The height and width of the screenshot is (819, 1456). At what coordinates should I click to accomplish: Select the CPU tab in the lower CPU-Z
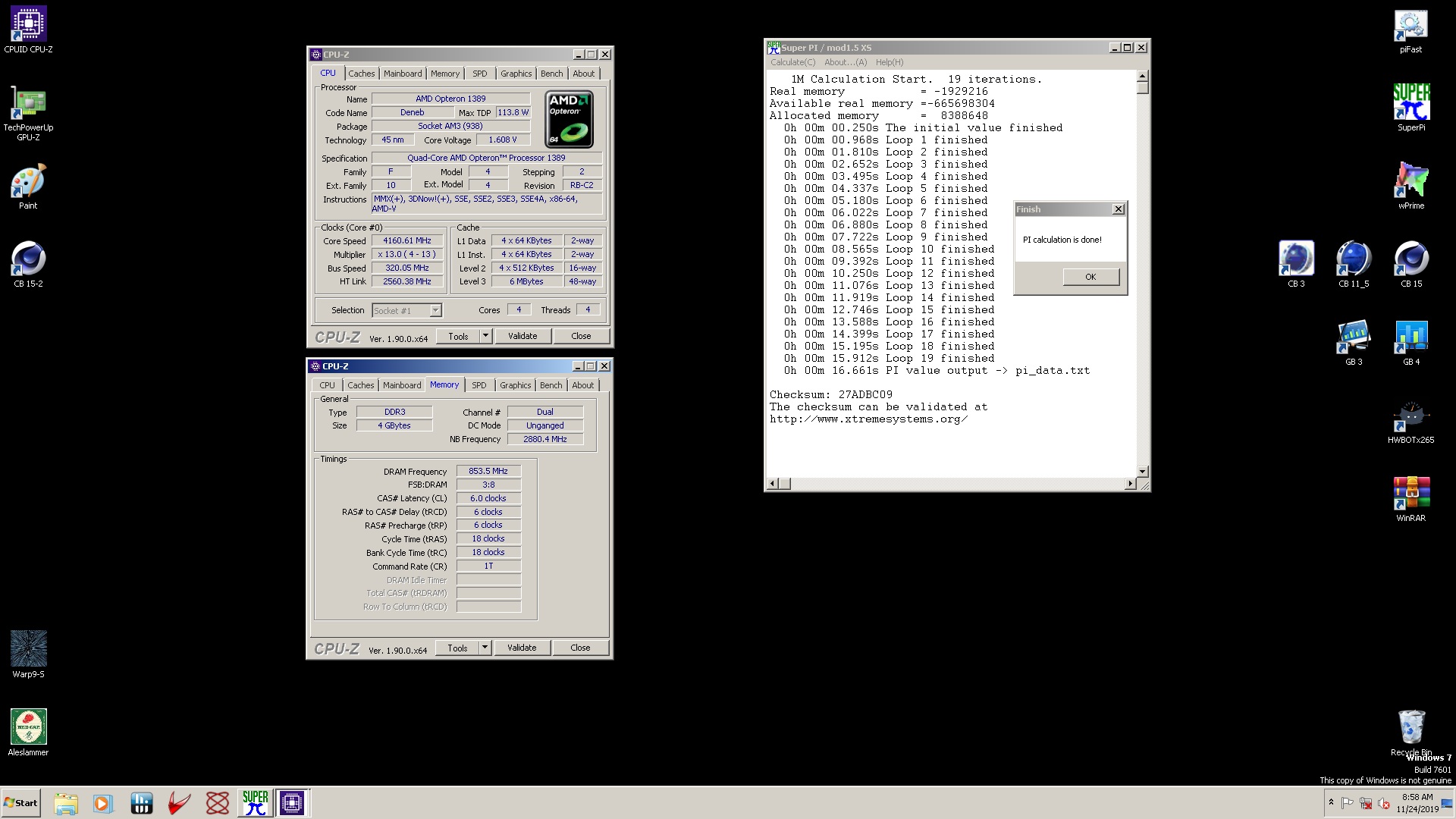[327, 385]
